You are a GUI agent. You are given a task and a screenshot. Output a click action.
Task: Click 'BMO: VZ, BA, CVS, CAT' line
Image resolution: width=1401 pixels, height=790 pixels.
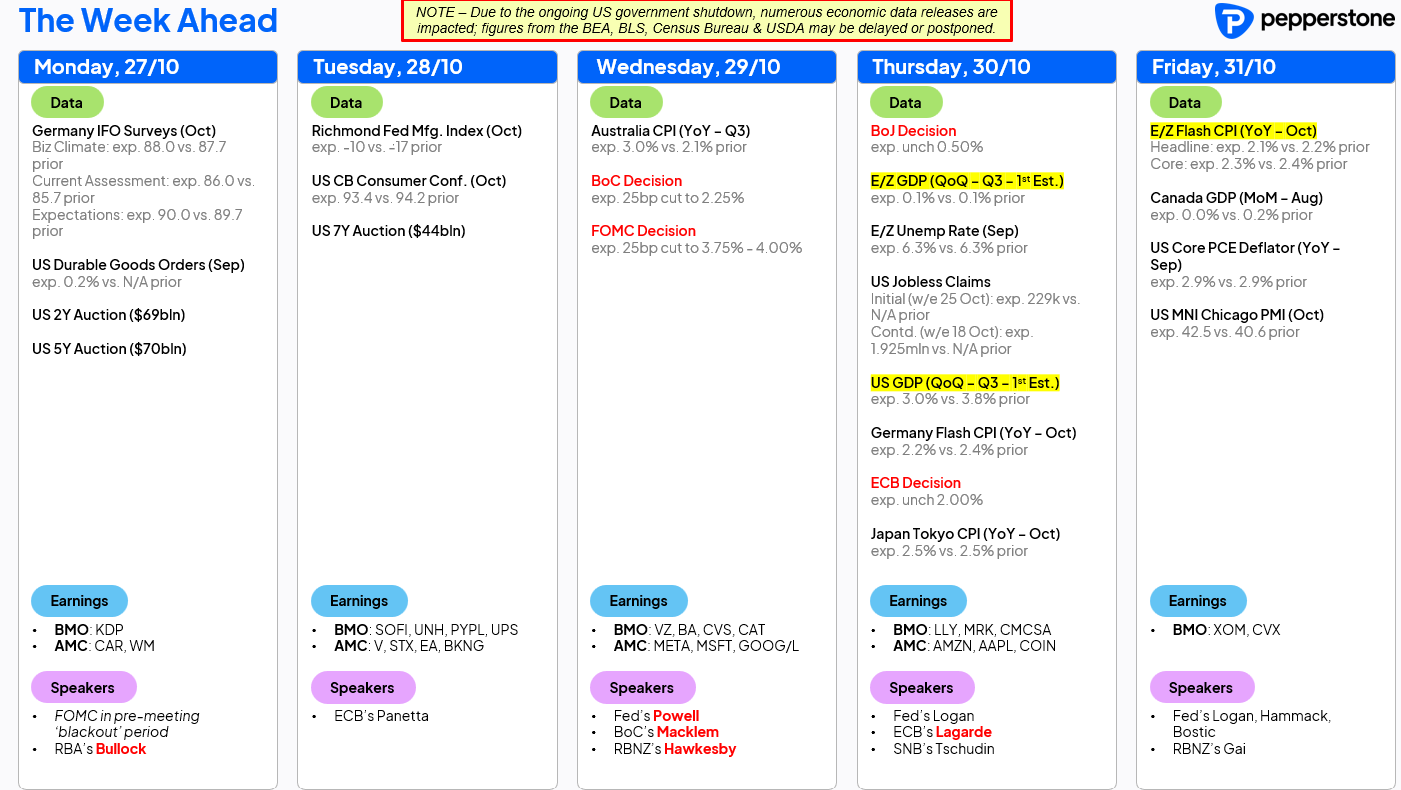[689, 630]
